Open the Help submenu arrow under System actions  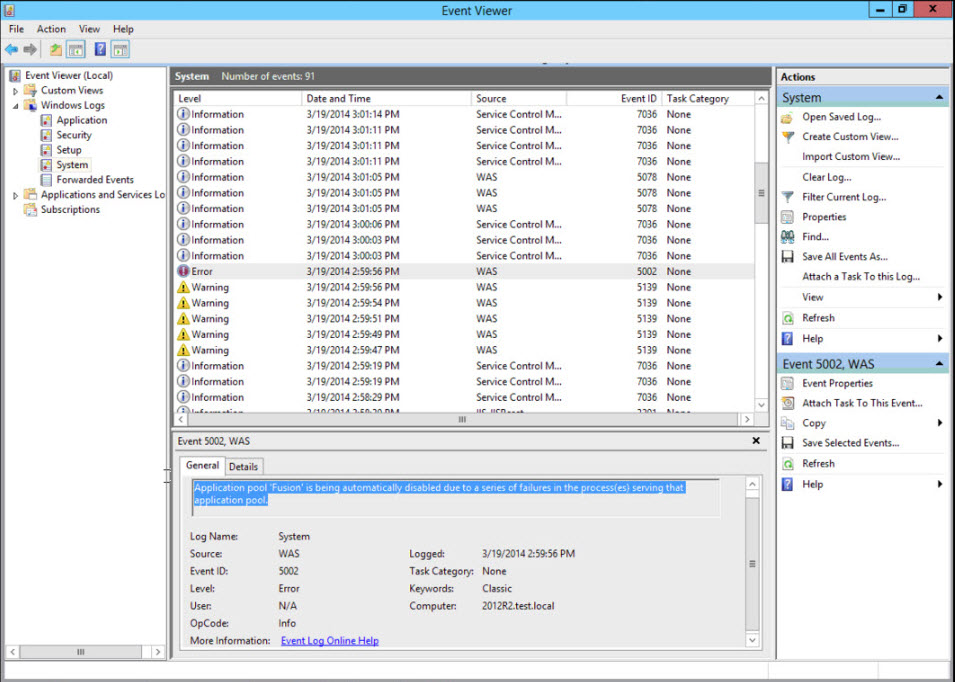coord(940,339)
